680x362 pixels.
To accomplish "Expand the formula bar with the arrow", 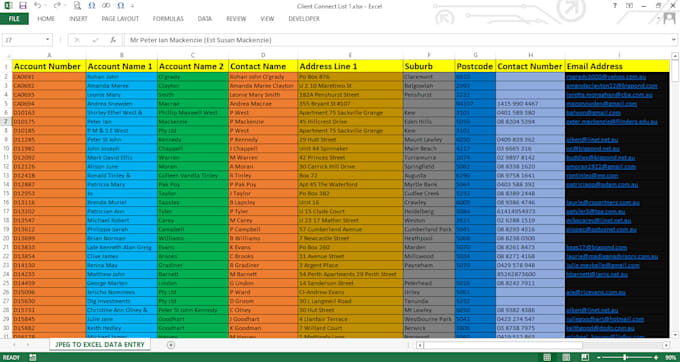I will (x=674, y=40).
